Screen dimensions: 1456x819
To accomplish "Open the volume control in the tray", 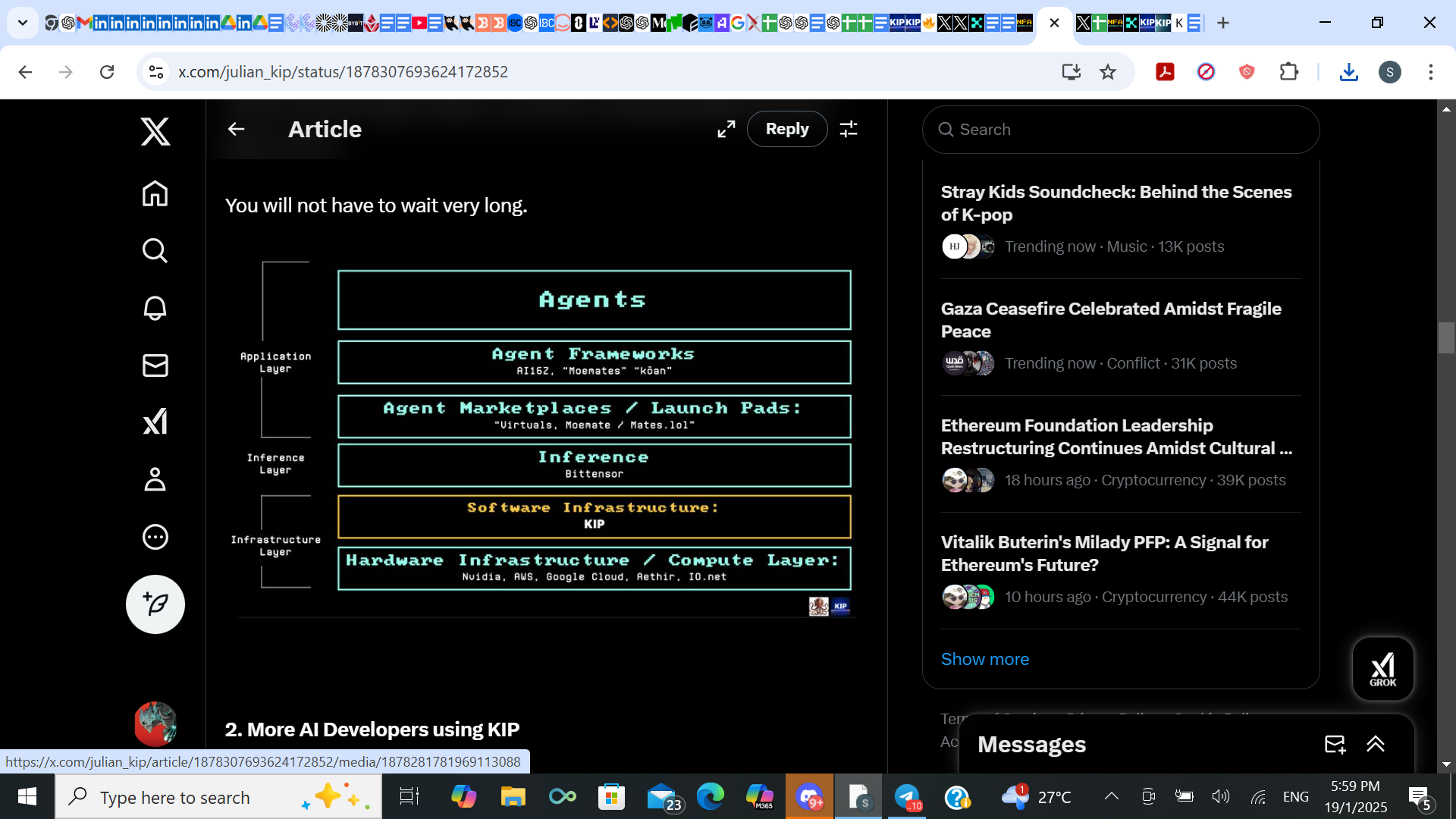I will [x=1220, y=796].
